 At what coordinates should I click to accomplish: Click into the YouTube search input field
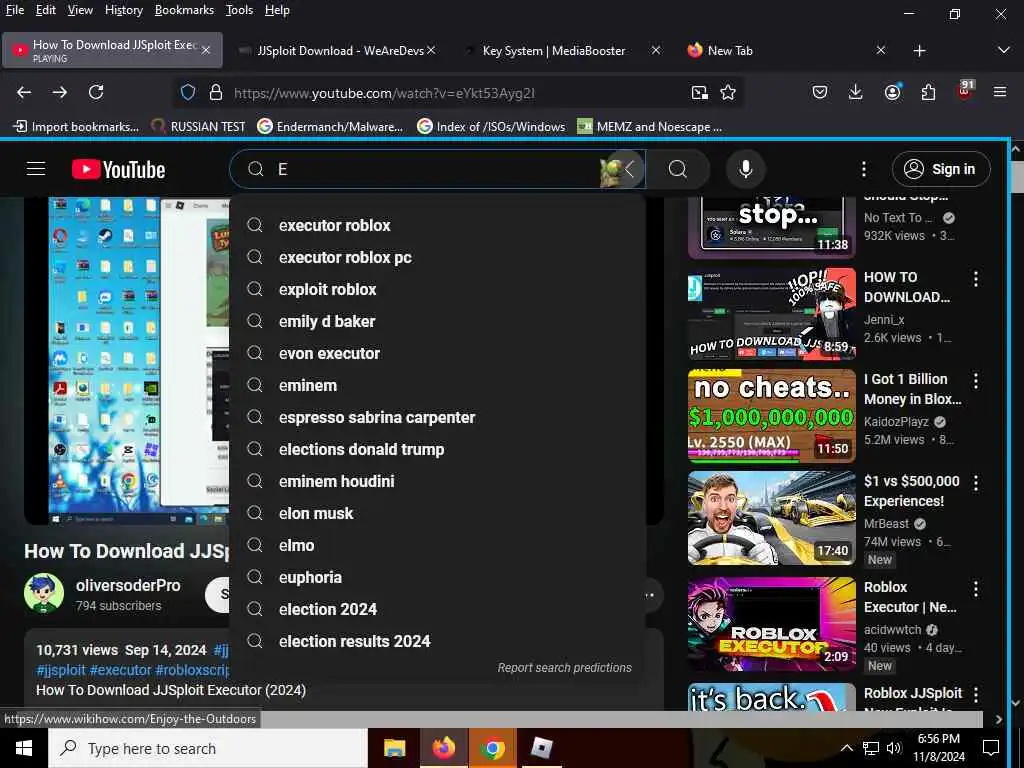[438, 169]
